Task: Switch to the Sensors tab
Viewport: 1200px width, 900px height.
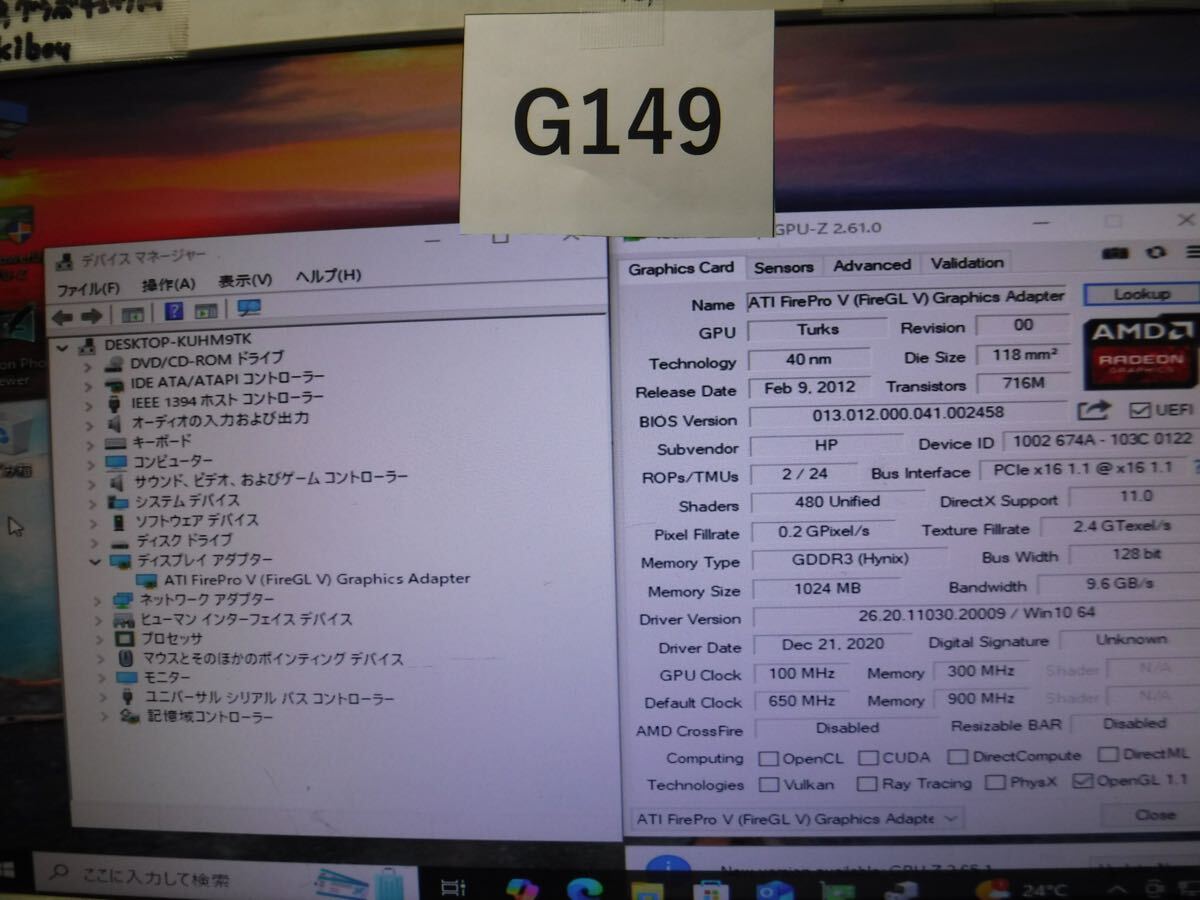Action: 783,267
